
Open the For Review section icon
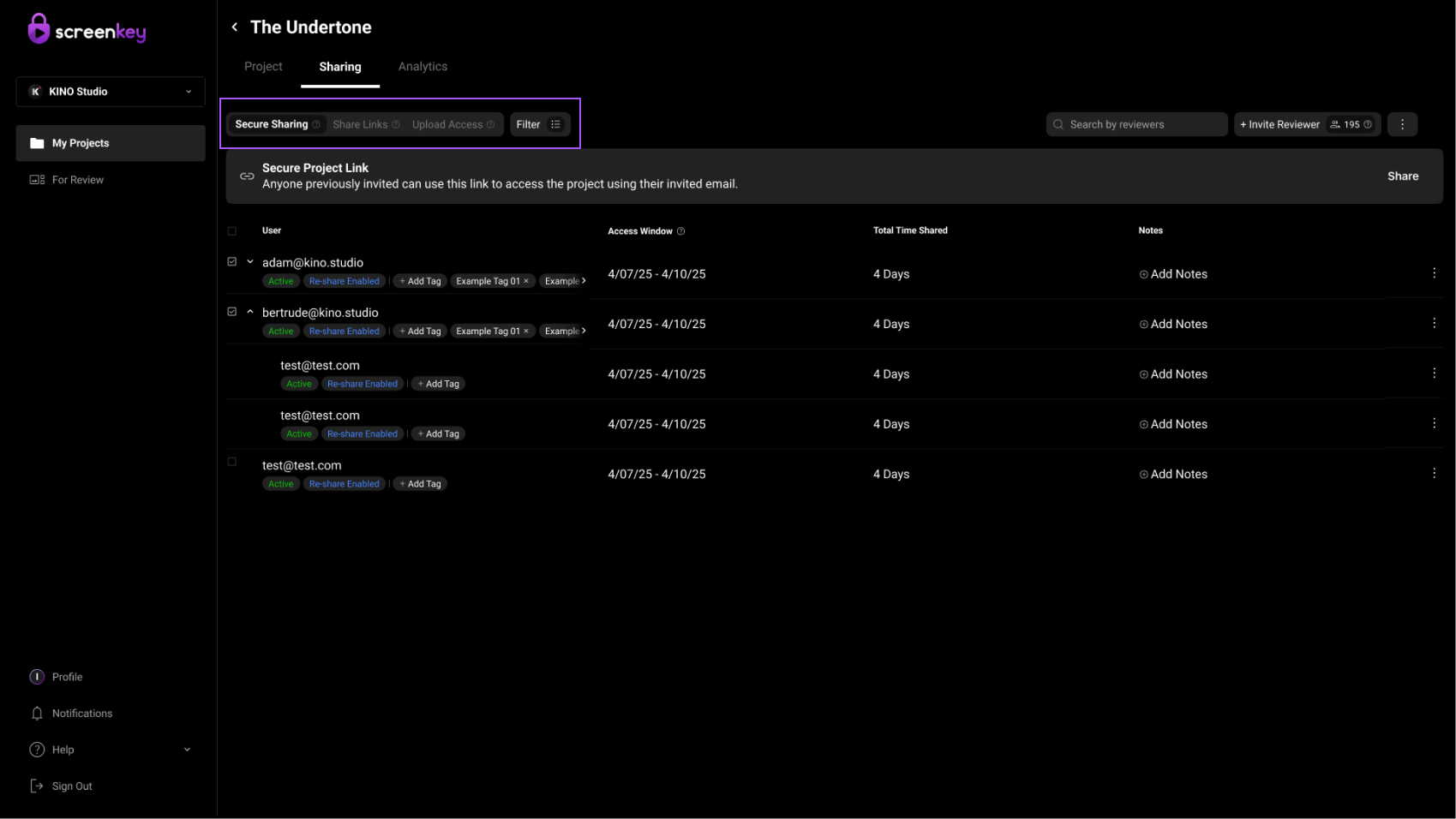37,180
